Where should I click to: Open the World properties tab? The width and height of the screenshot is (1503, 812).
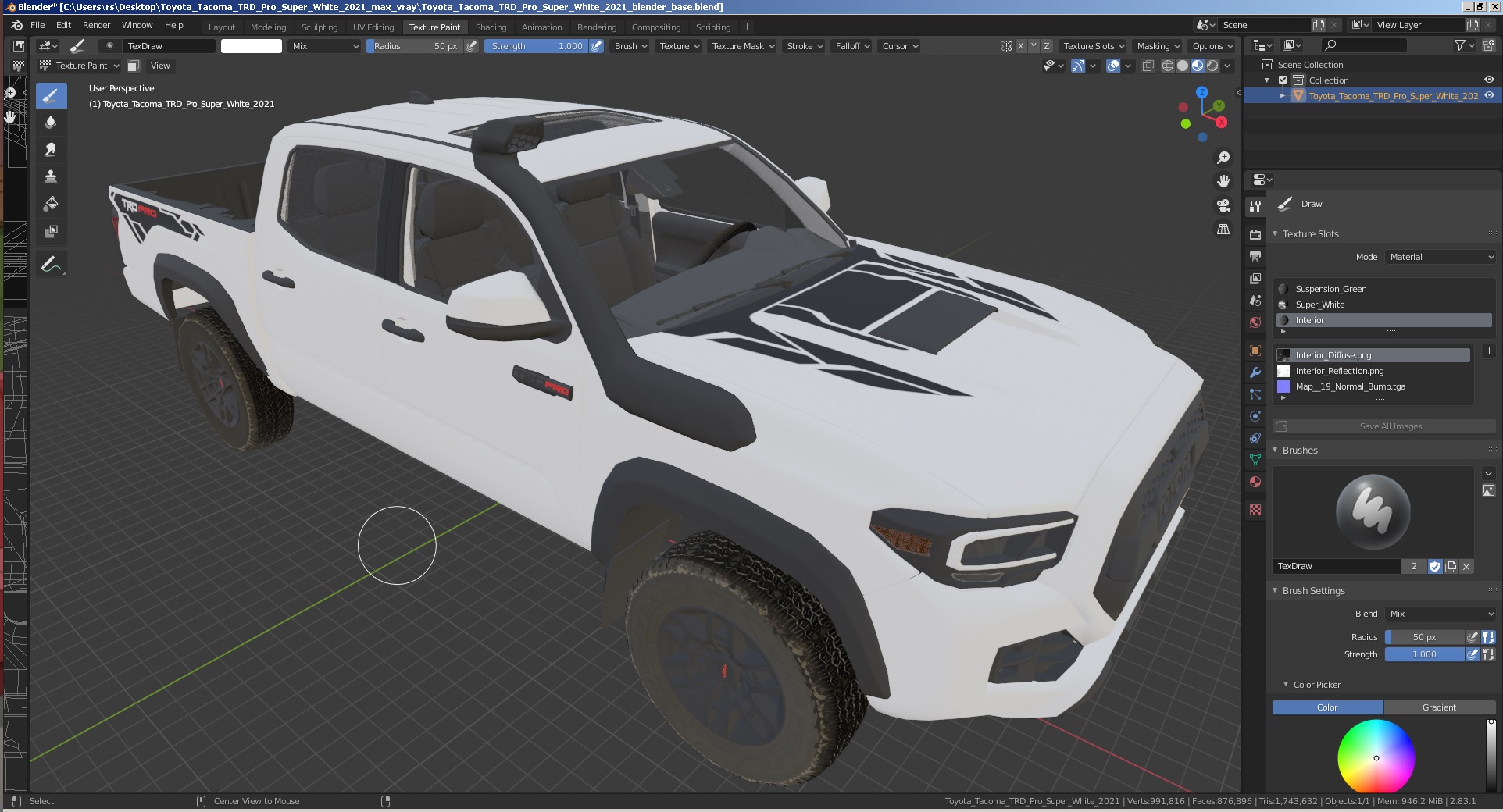(x=1255, y=322)
